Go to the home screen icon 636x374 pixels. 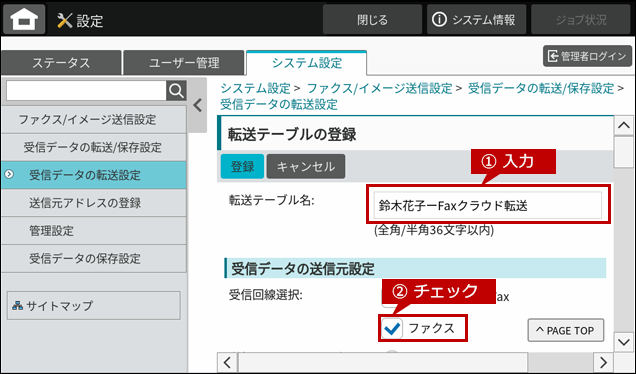pos(24,19)
